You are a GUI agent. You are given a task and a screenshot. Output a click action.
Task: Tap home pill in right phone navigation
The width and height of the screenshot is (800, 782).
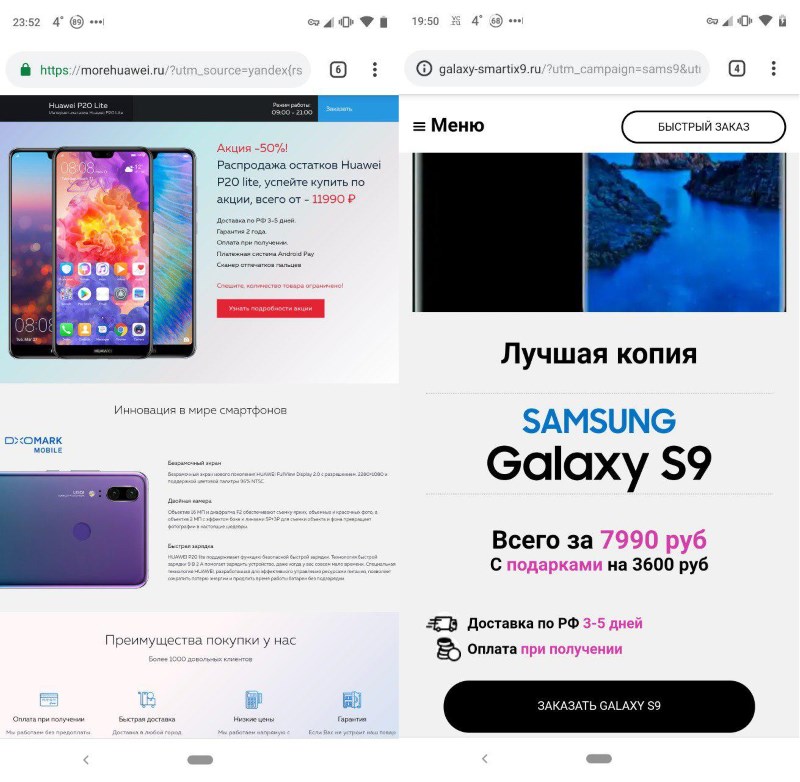[x=599, y=759]
